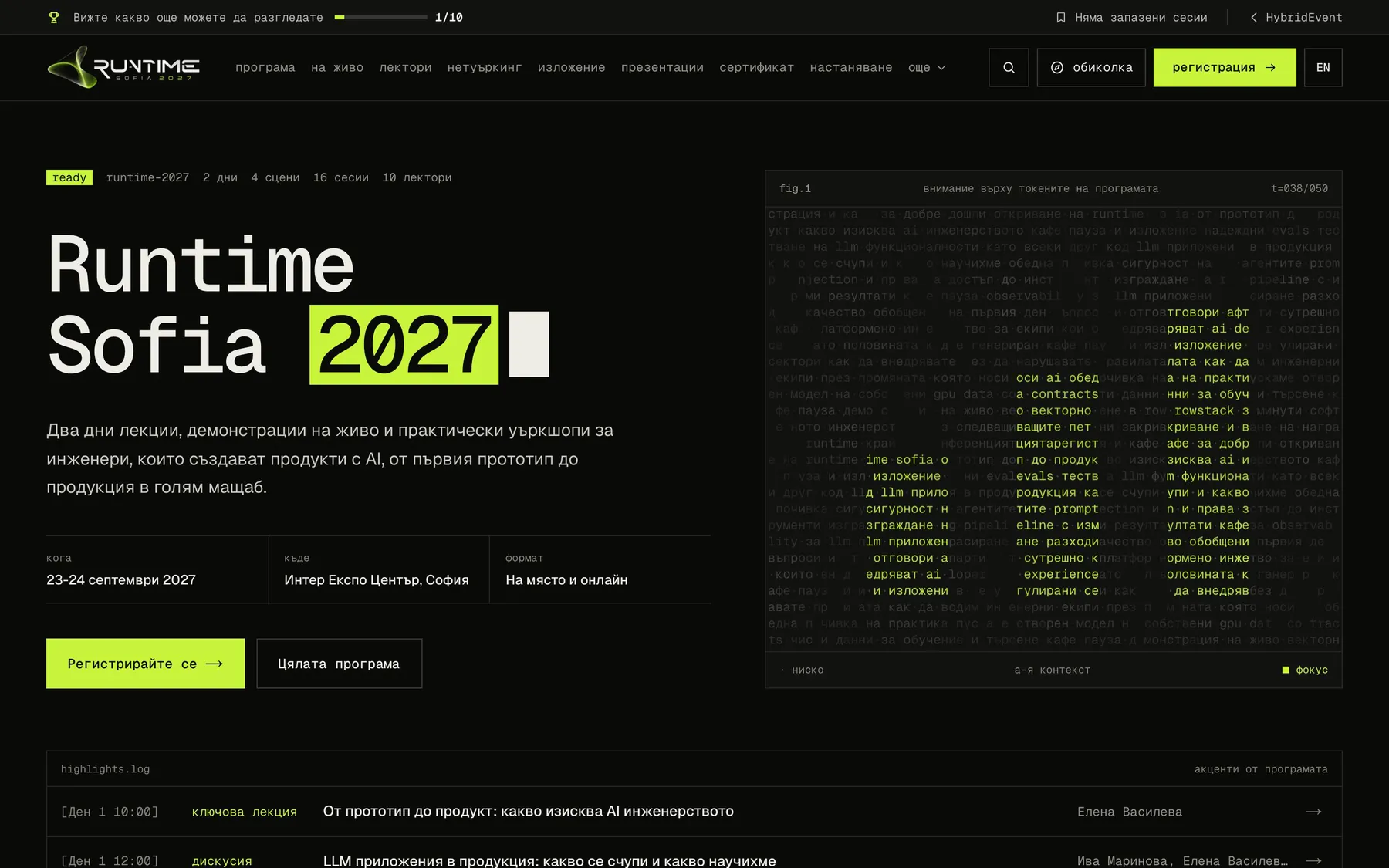The width and height of the screenshot is (1389, 868).
Task: Click the 16 сесии stat
Action: (341, 177)
